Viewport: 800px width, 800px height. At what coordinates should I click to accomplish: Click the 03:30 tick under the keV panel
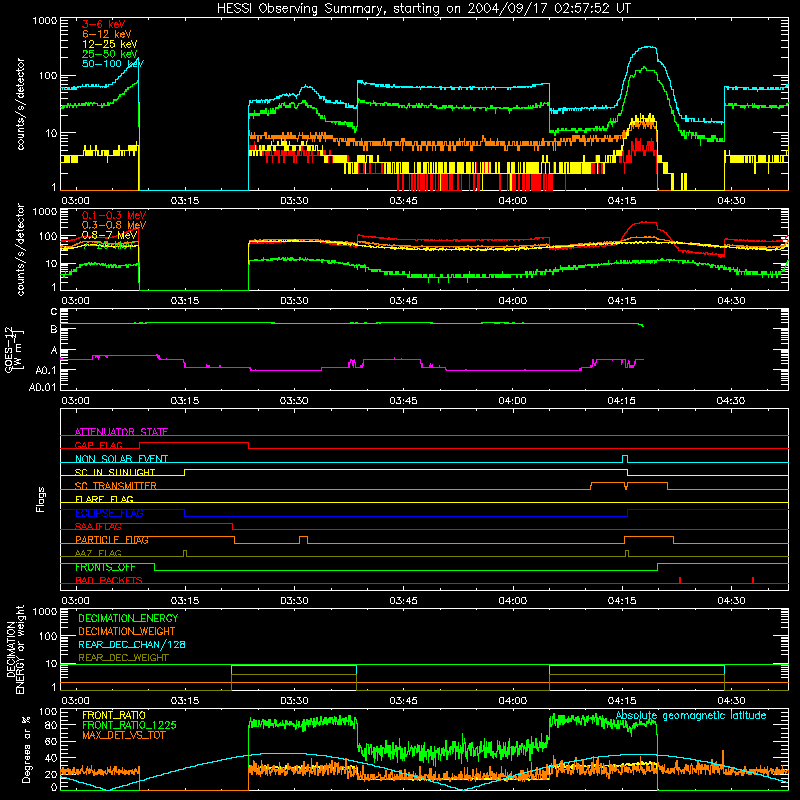(294, 201)
